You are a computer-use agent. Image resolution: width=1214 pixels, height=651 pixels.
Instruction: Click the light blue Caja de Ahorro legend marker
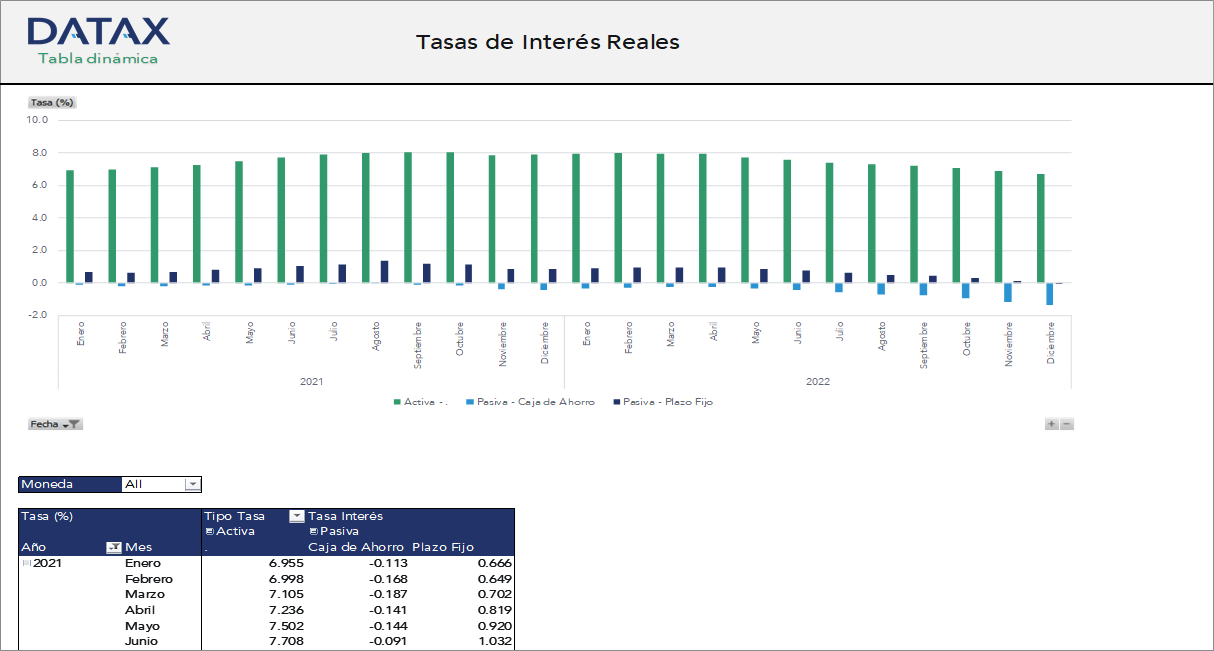tap(469, 402)
